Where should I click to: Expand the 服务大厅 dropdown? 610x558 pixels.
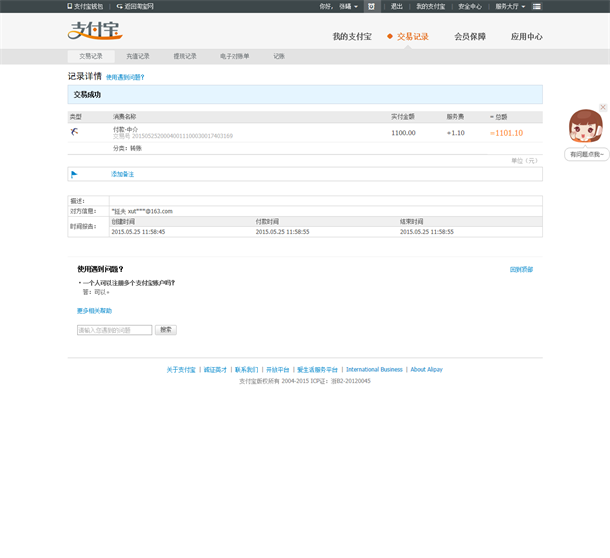point(510,6)
